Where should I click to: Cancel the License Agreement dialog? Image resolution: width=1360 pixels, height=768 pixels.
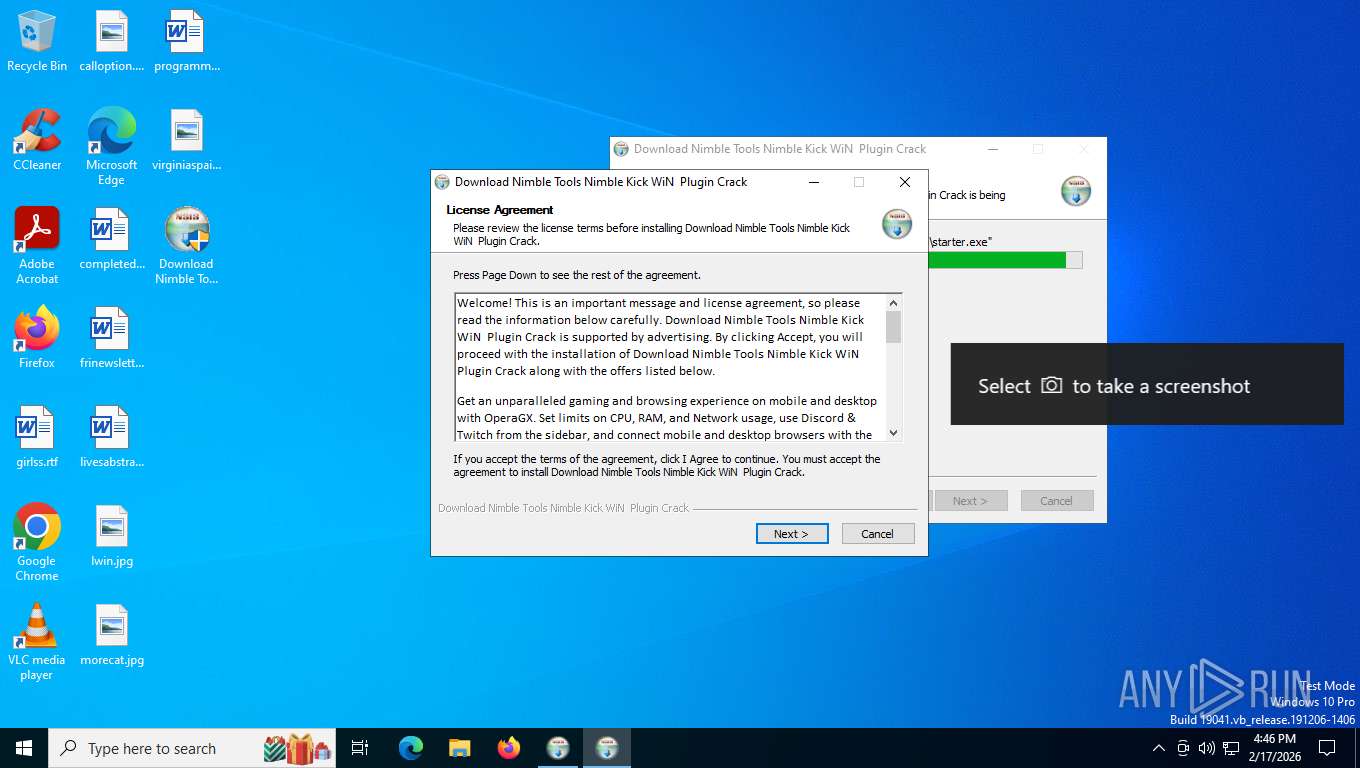pos(878,533)
